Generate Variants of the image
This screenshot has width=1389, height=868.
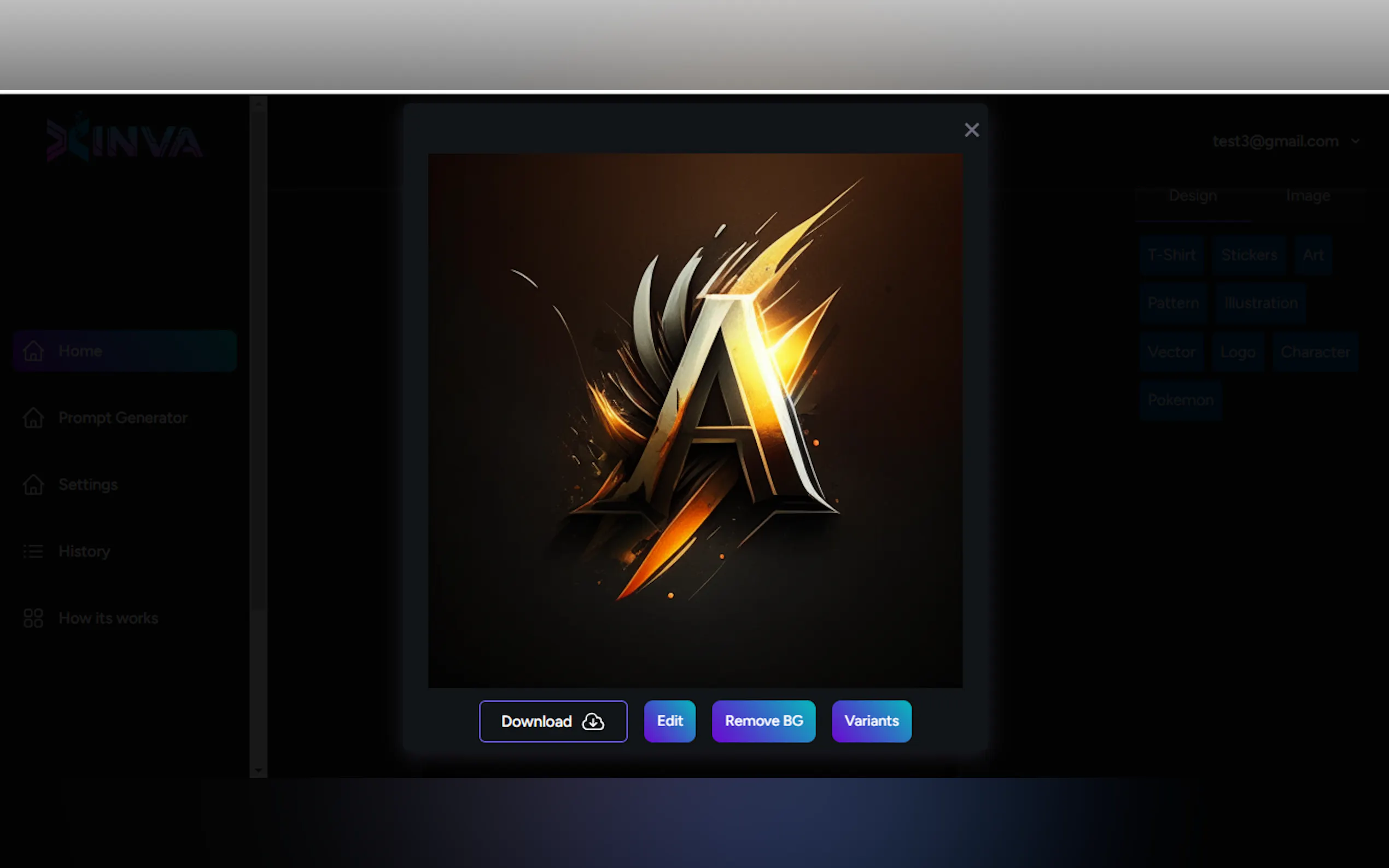tap(871, 721)
